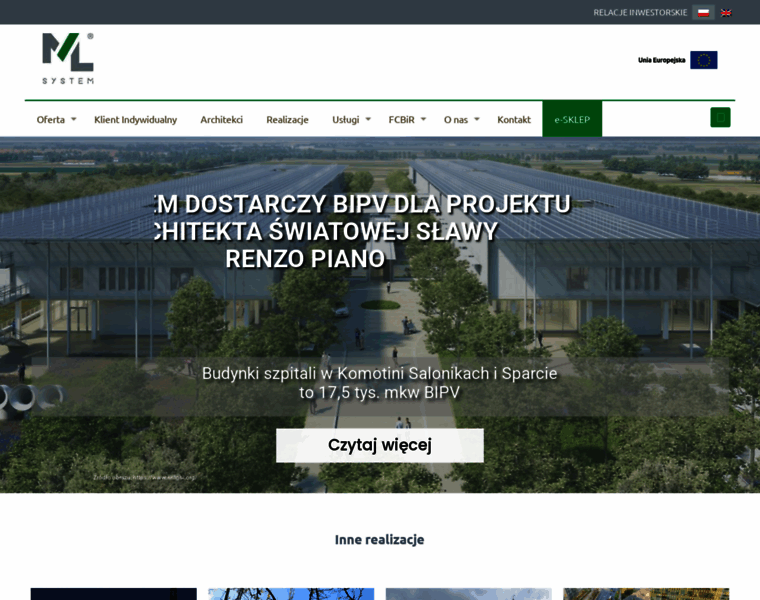Open the first dark realization thumbnail
The image size is (760, 600).
coord(113,594)
